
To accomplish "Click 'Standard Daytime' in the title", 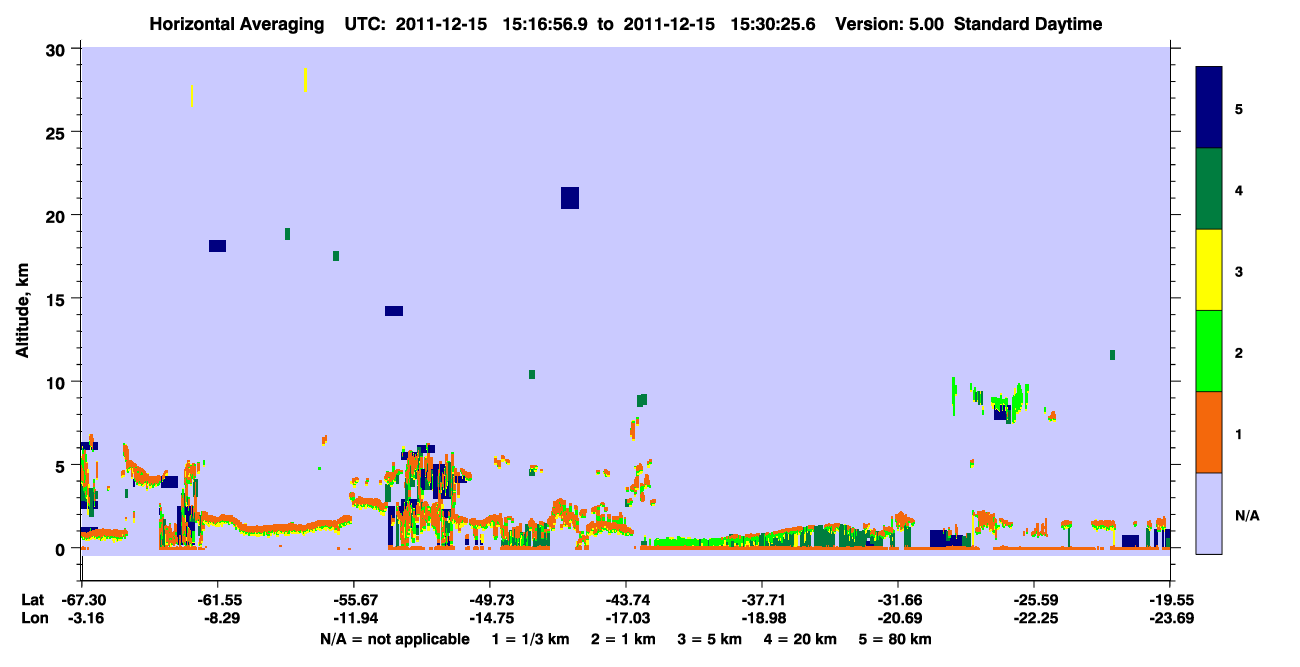I will click(x=1028, y=24).
